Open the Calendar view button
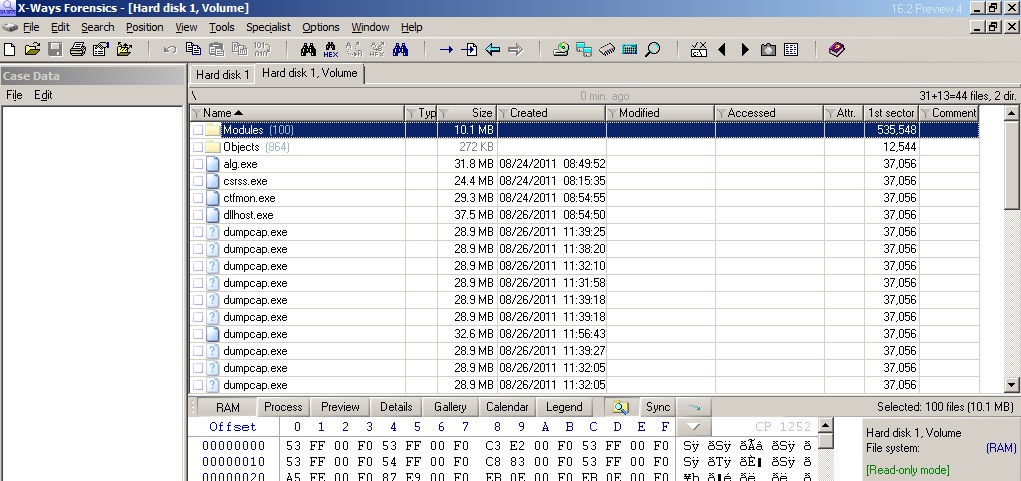Screen dimensions: 1021x481 click(507, 407)
